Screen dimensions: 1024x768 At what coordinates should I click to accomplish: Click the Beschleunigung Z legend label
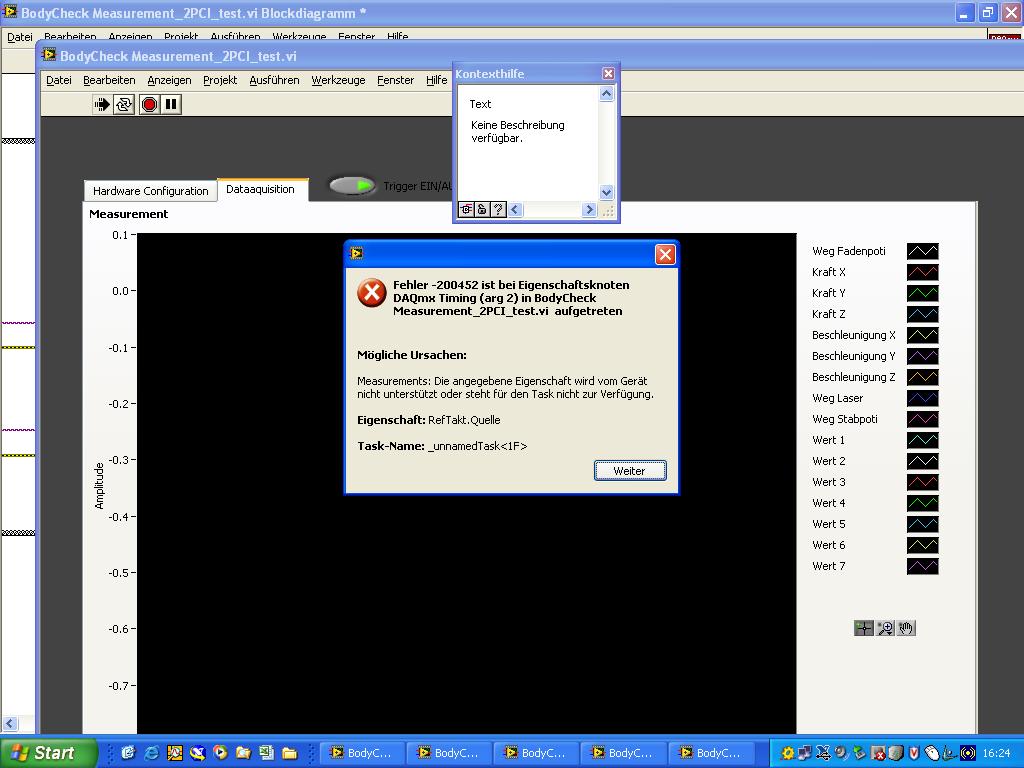click(x=854, y=377)
